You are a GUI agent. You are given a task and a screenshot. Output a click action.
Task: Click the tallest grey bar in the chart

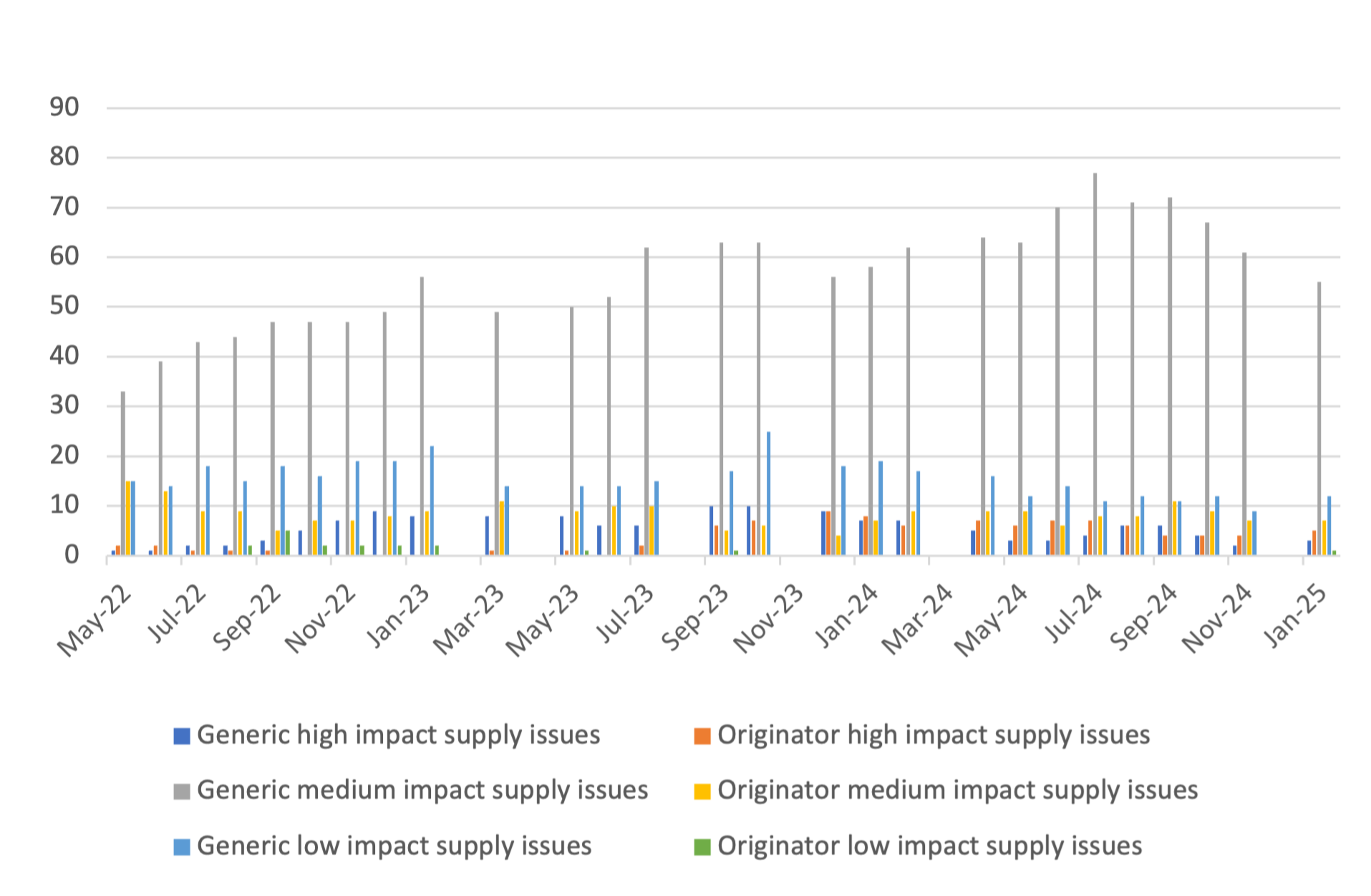[1095, 364]
